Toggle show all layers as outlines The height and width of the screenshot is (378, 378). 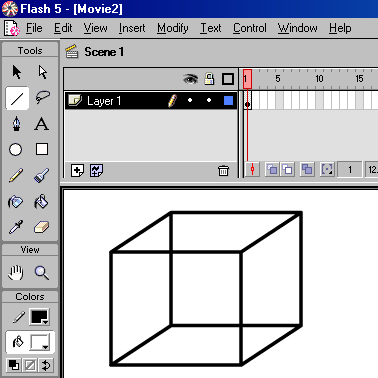pos(228,79)
